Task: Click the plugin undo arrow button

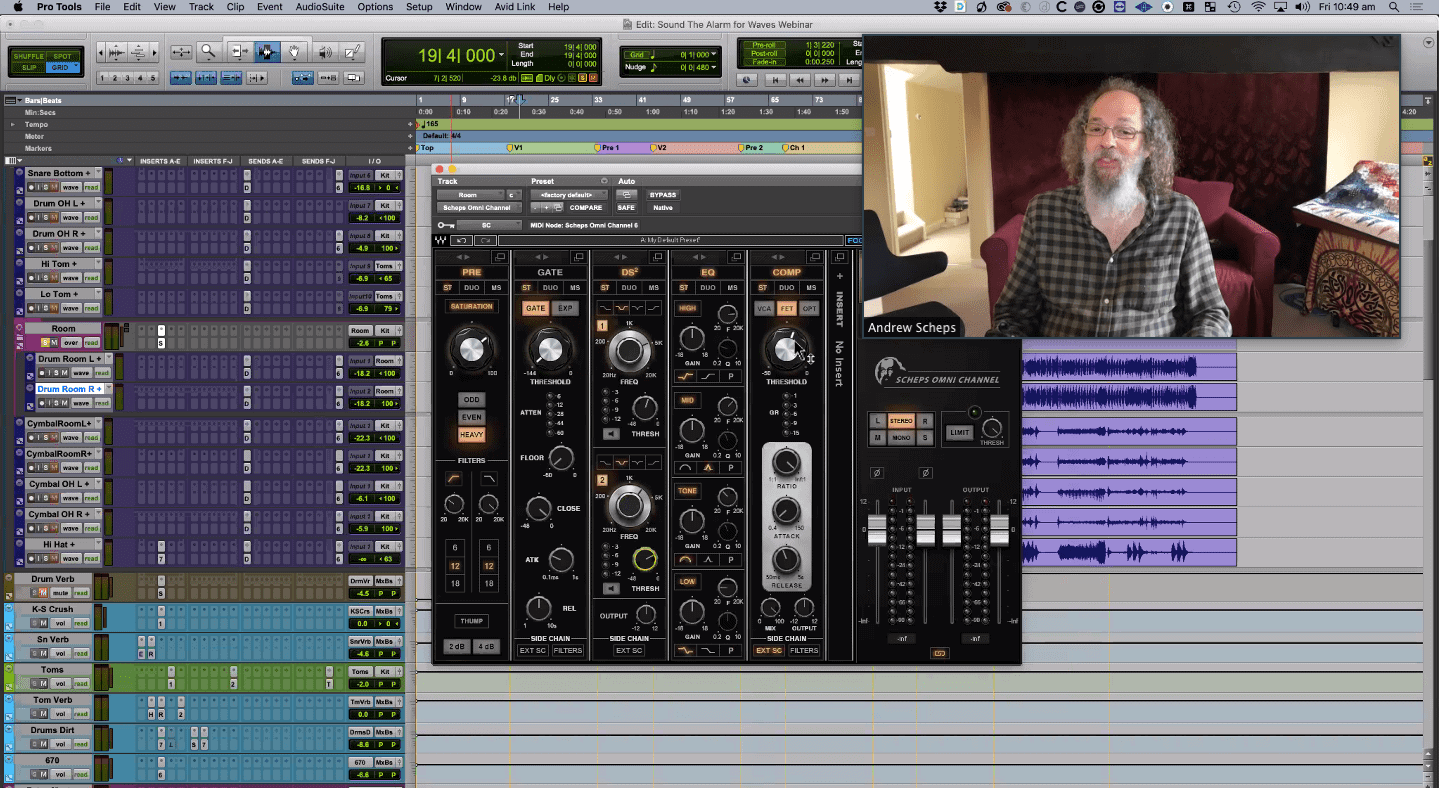Action: tap(461, 240)
